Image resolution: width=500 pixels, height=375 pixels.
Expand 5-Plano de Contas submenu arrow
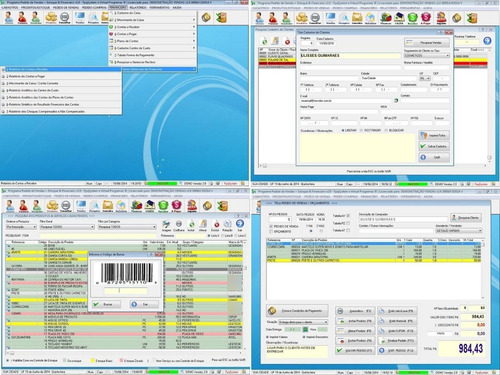(194, 41)
